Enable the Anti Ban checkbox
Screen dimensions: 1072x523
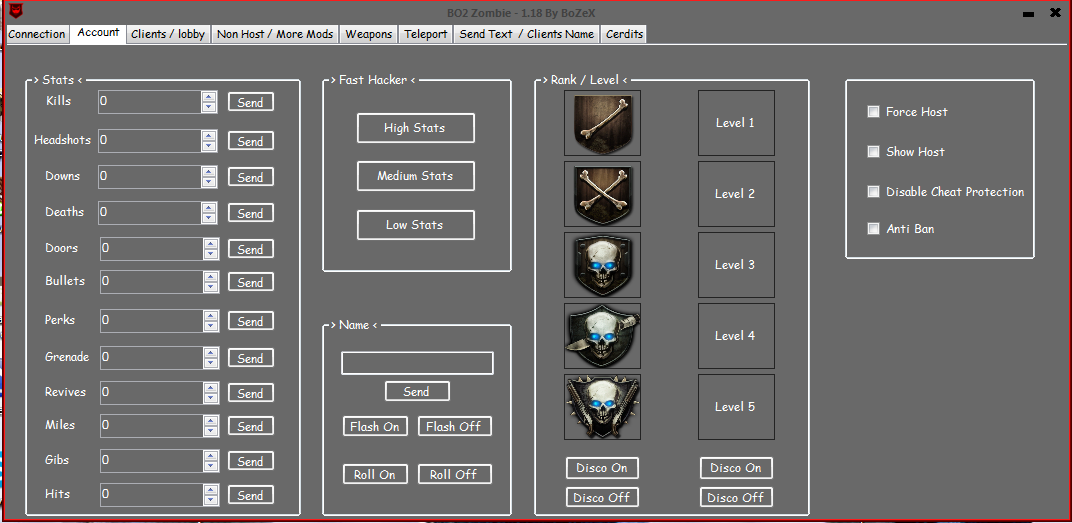pyautogui.click(x=873, y=228)
